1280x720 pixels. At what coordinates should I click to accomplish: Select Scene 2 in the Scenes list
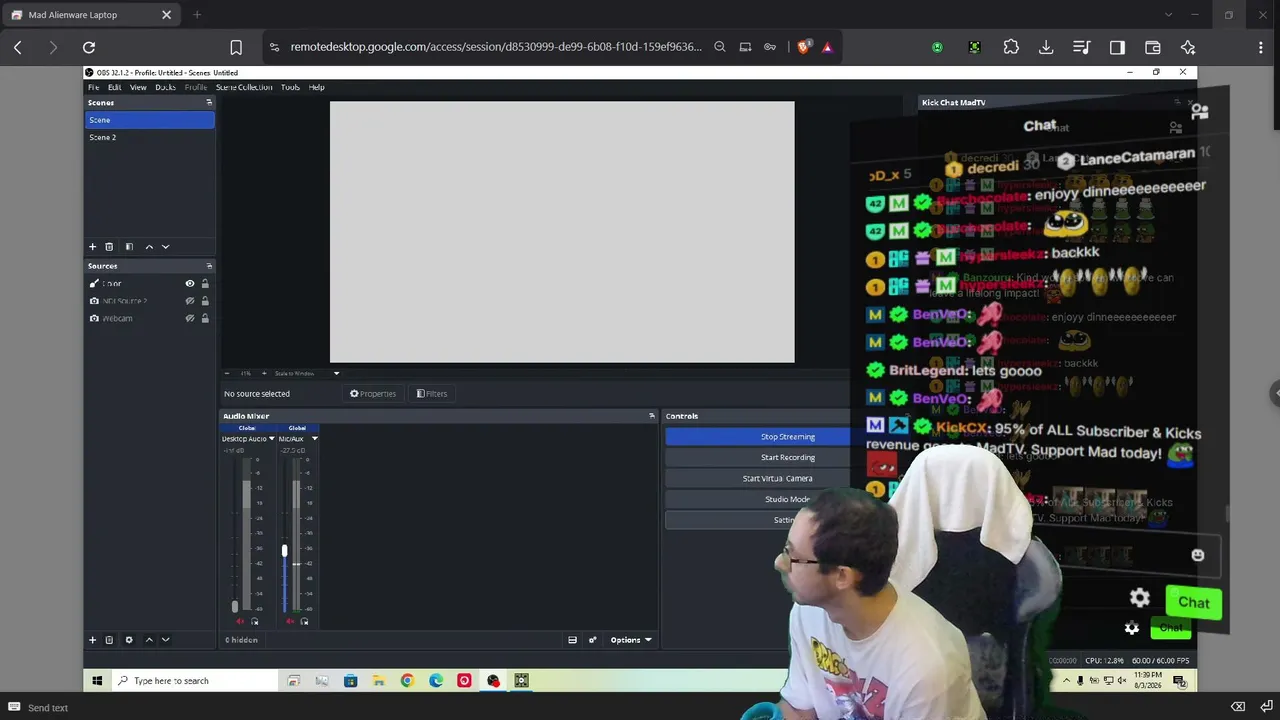pyautogui.click(x=150, y=137)
